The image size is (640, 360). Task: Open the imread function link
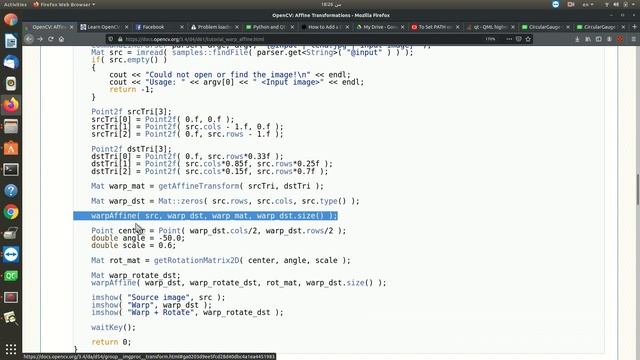pos(149,52)
